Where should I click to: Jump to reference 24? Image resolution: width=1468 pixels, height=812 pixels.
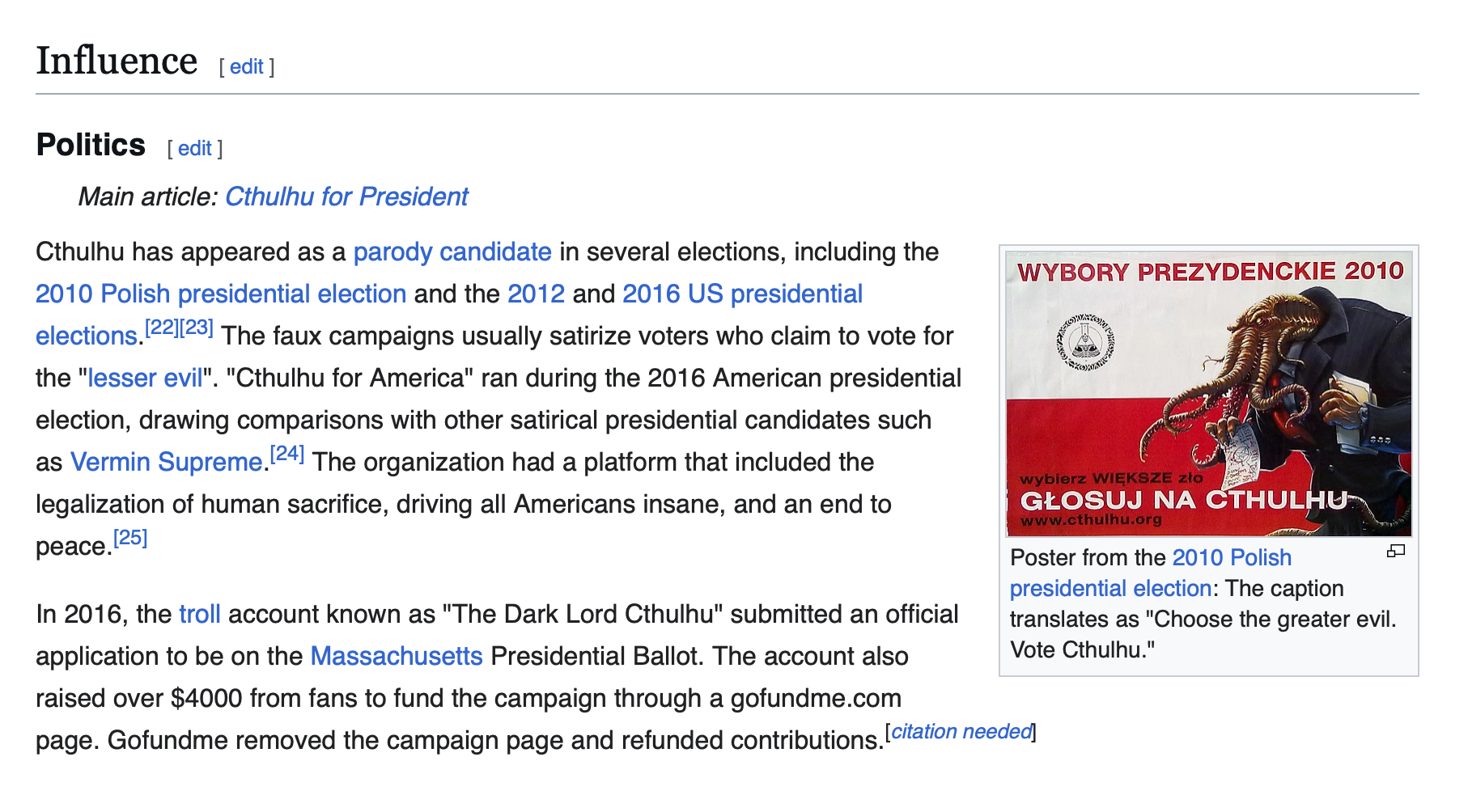pyautogui.click(x=287, y=454)
